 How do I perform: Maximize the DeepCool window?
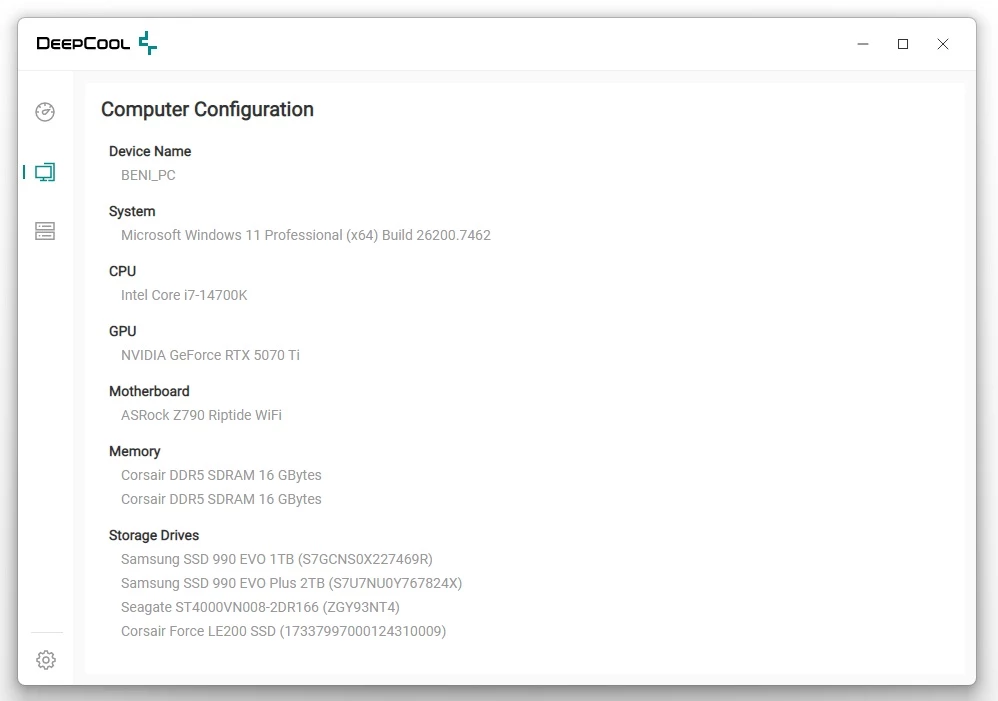click(903, 44)
